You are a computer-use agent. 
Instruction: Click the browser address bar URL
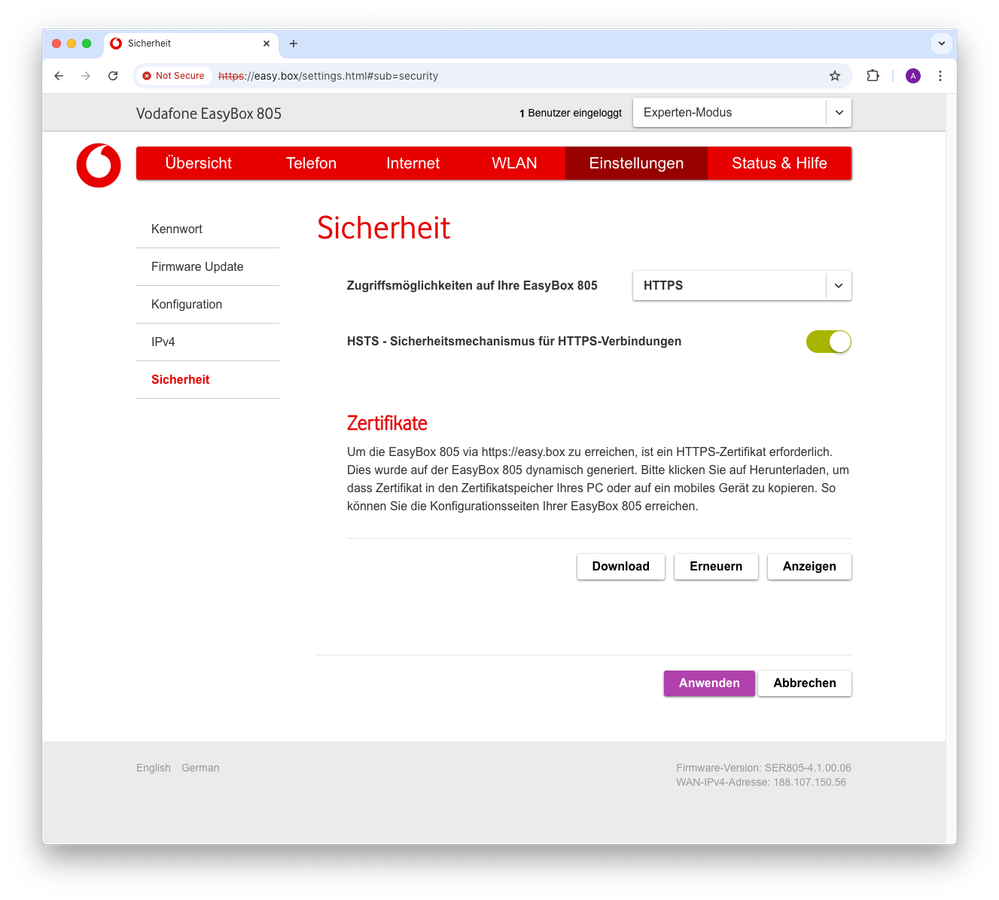tap(328, 76)
